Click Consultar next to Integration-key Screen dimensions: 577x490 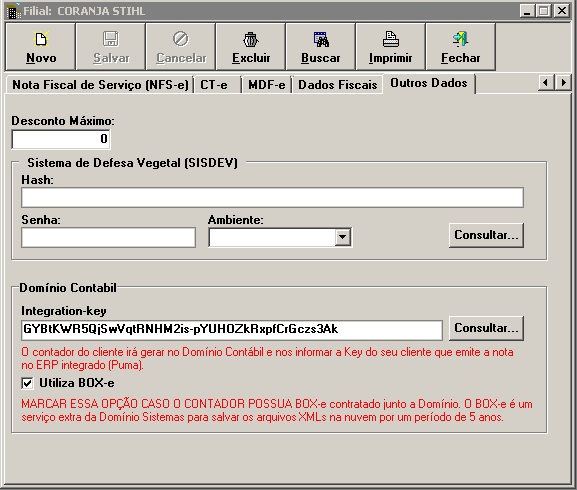coord(486,328)
